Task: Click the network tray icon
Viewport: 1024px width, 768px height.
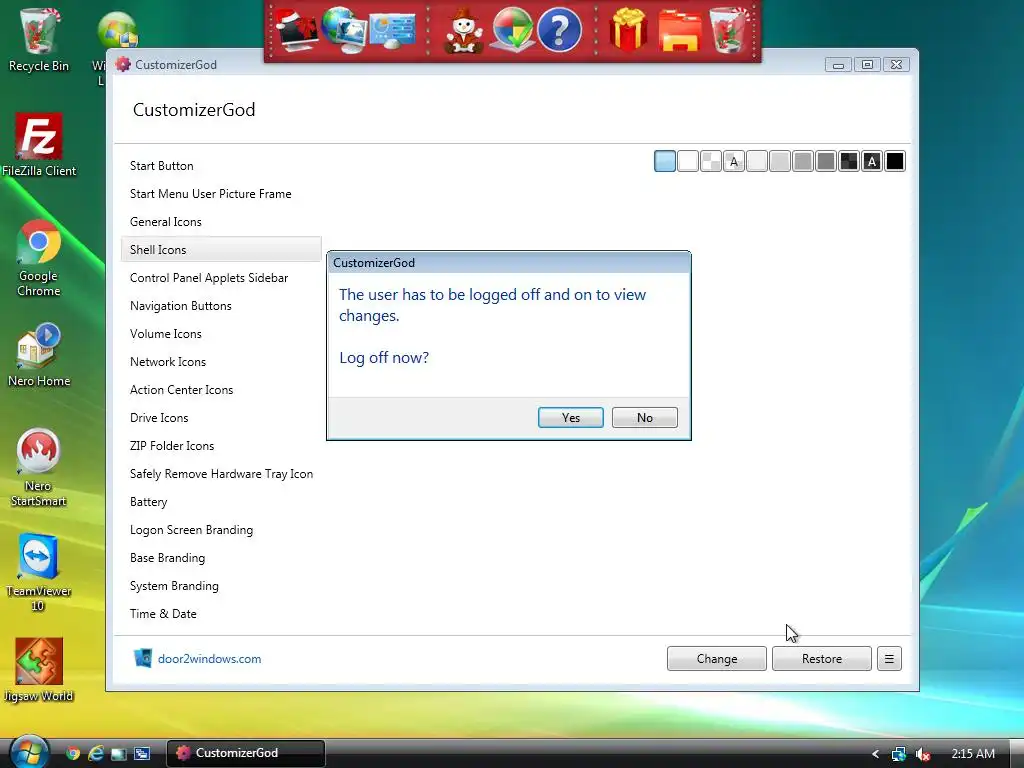Action: [x=899, y=754]
